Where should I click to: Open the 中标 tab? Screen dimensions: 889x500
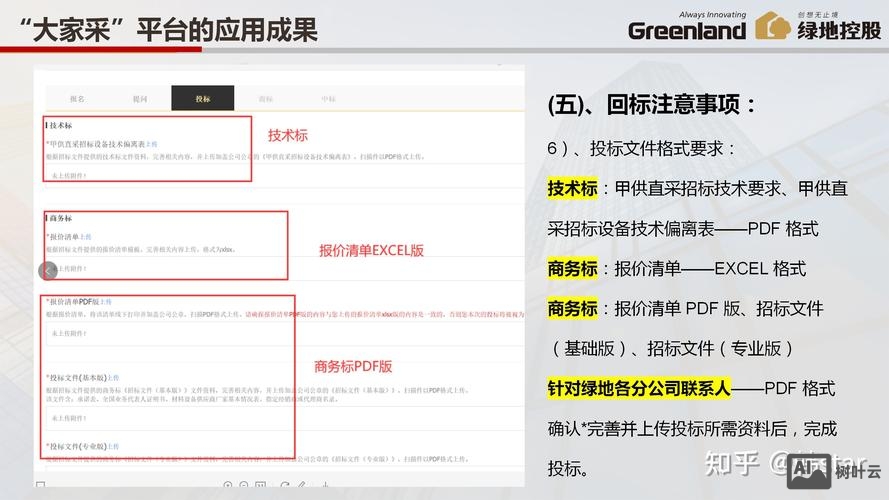pyautogui.click(x=328, y=99)
